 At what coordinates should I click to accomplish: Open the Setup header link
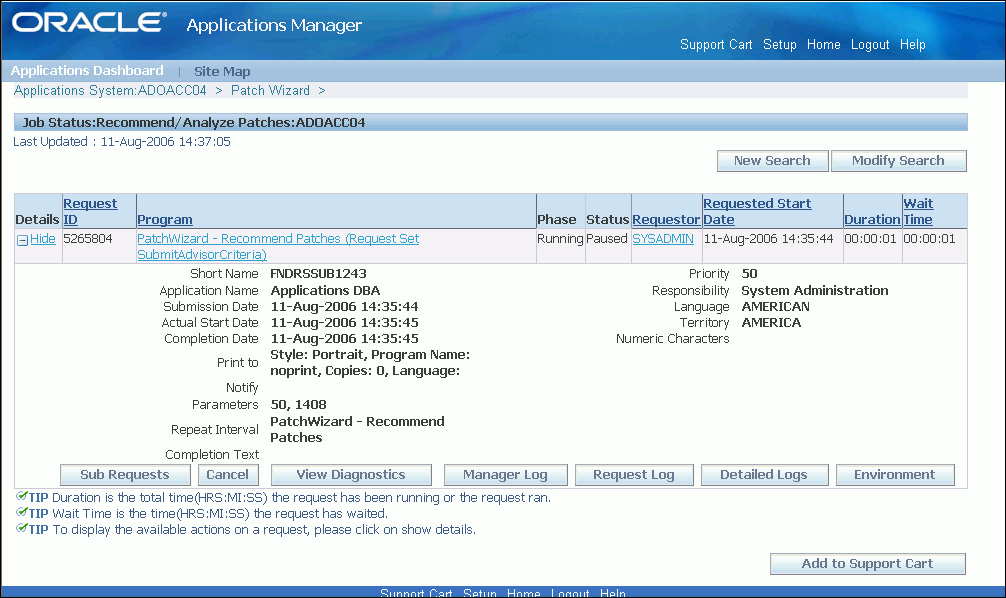tap(780, 44)
